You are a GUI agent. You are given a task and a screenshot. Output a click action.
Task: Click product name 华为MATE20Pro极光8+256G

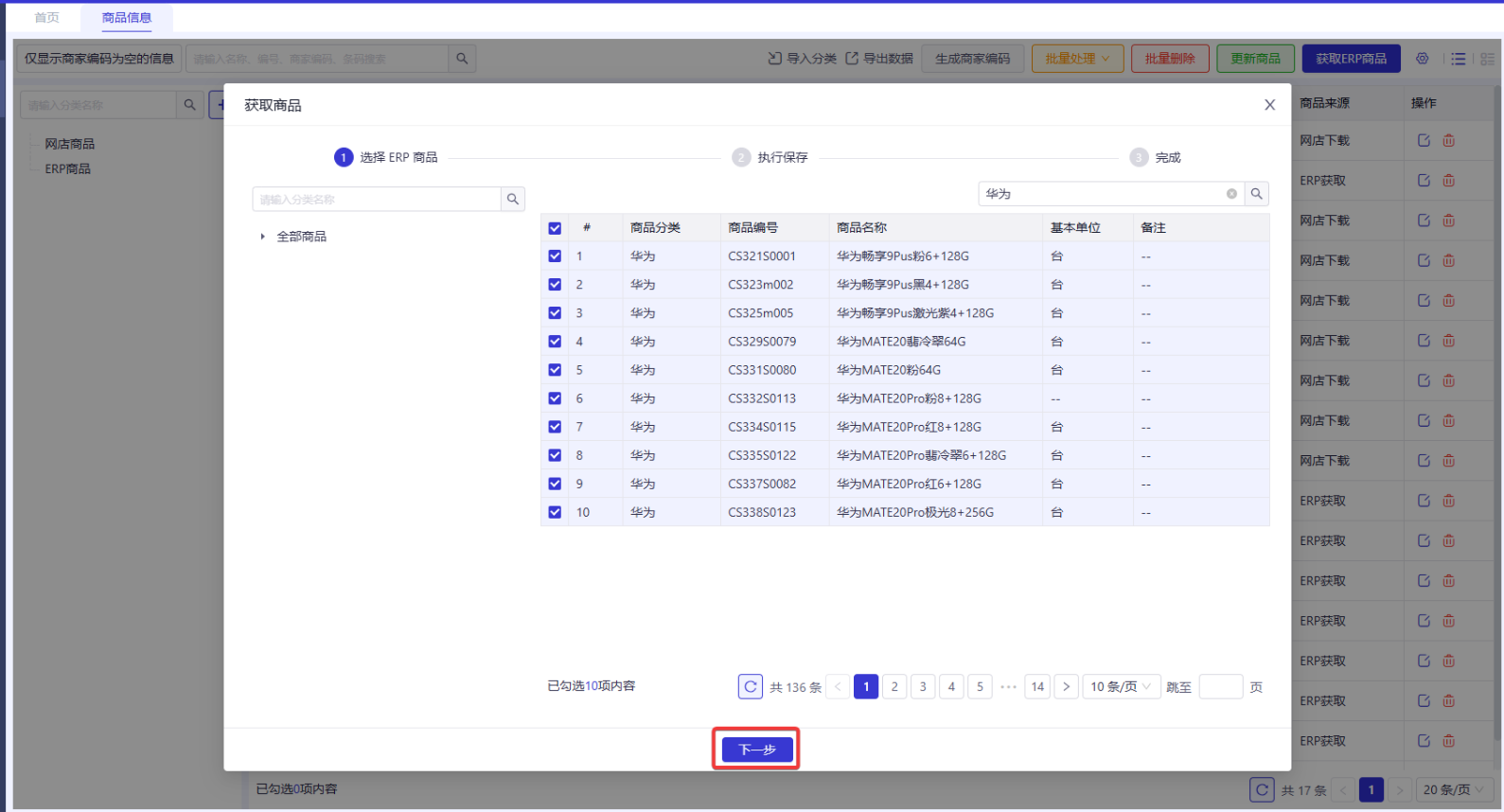pos(915,512)
